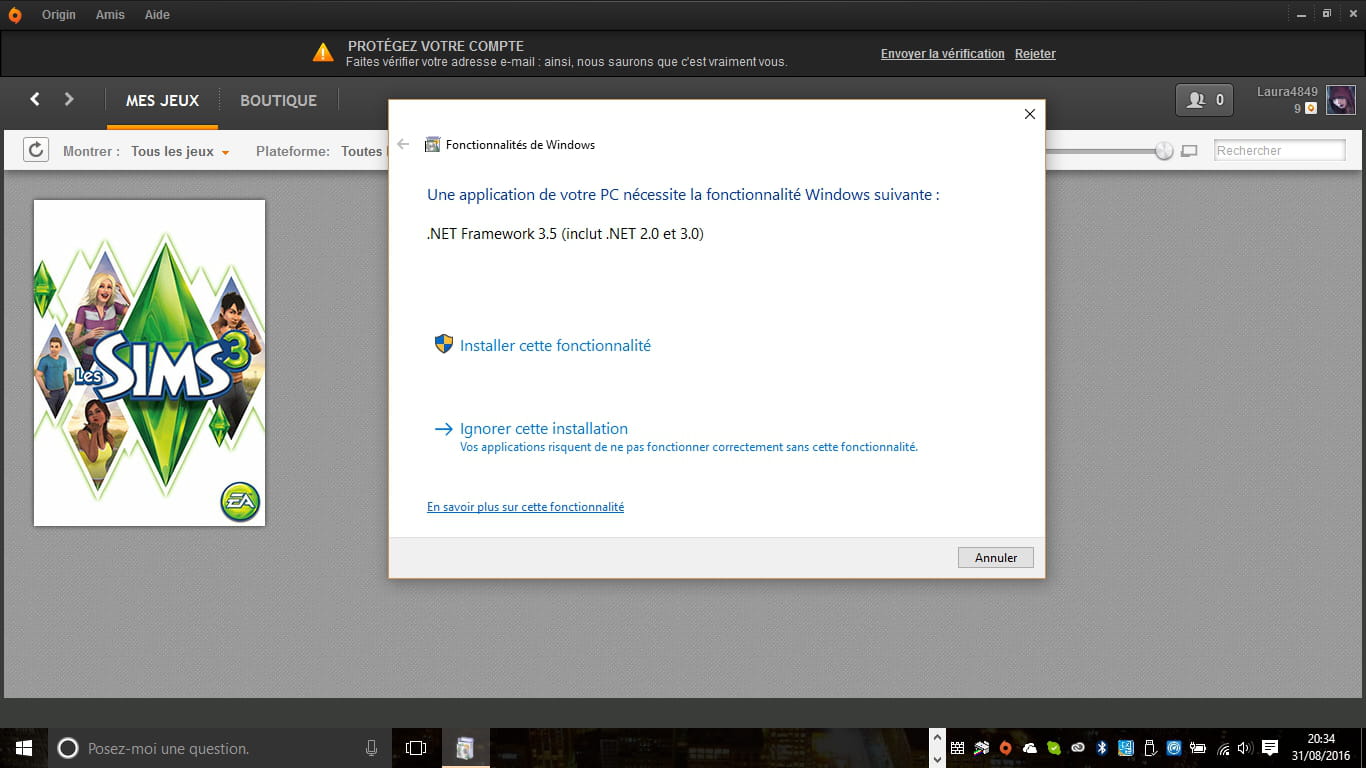
Task: Click the Laura4849 username
Action: (x=1287, y=92)
